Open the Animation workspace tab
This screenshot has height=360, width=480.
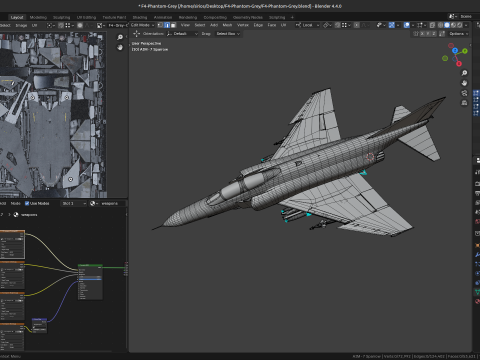[163, 17]
